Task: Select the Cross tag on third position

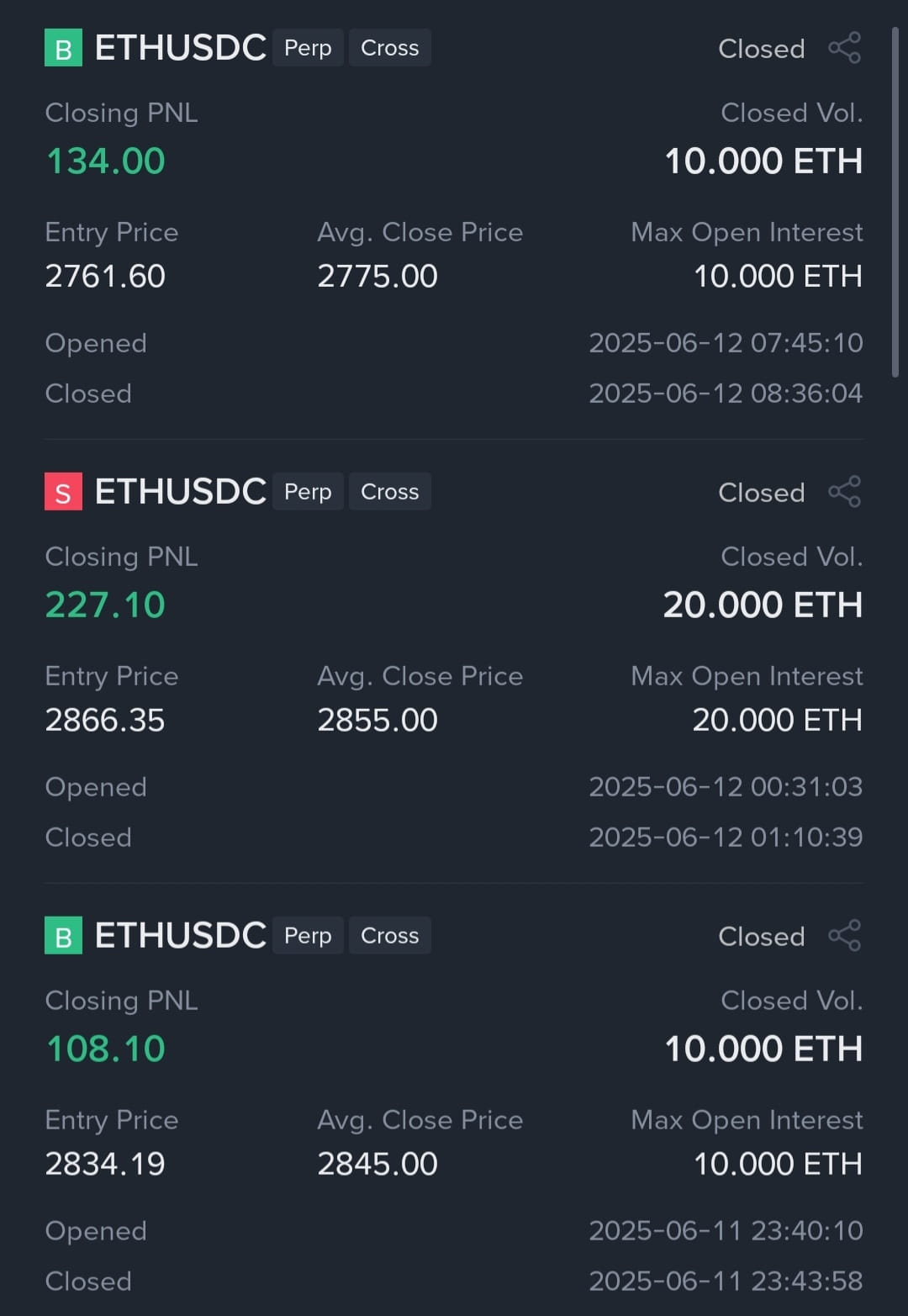Action: pos(390,936)
